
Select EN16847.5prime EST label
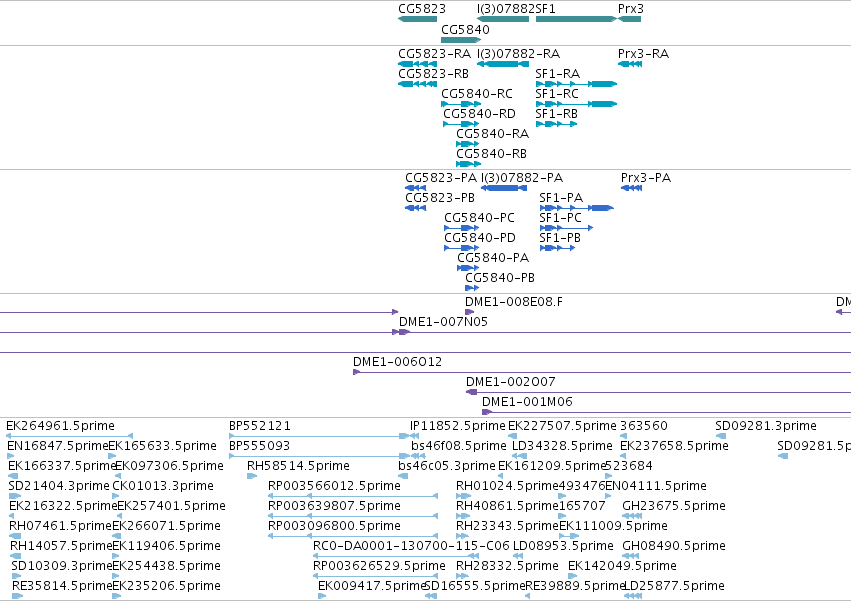tap(58, 446)
